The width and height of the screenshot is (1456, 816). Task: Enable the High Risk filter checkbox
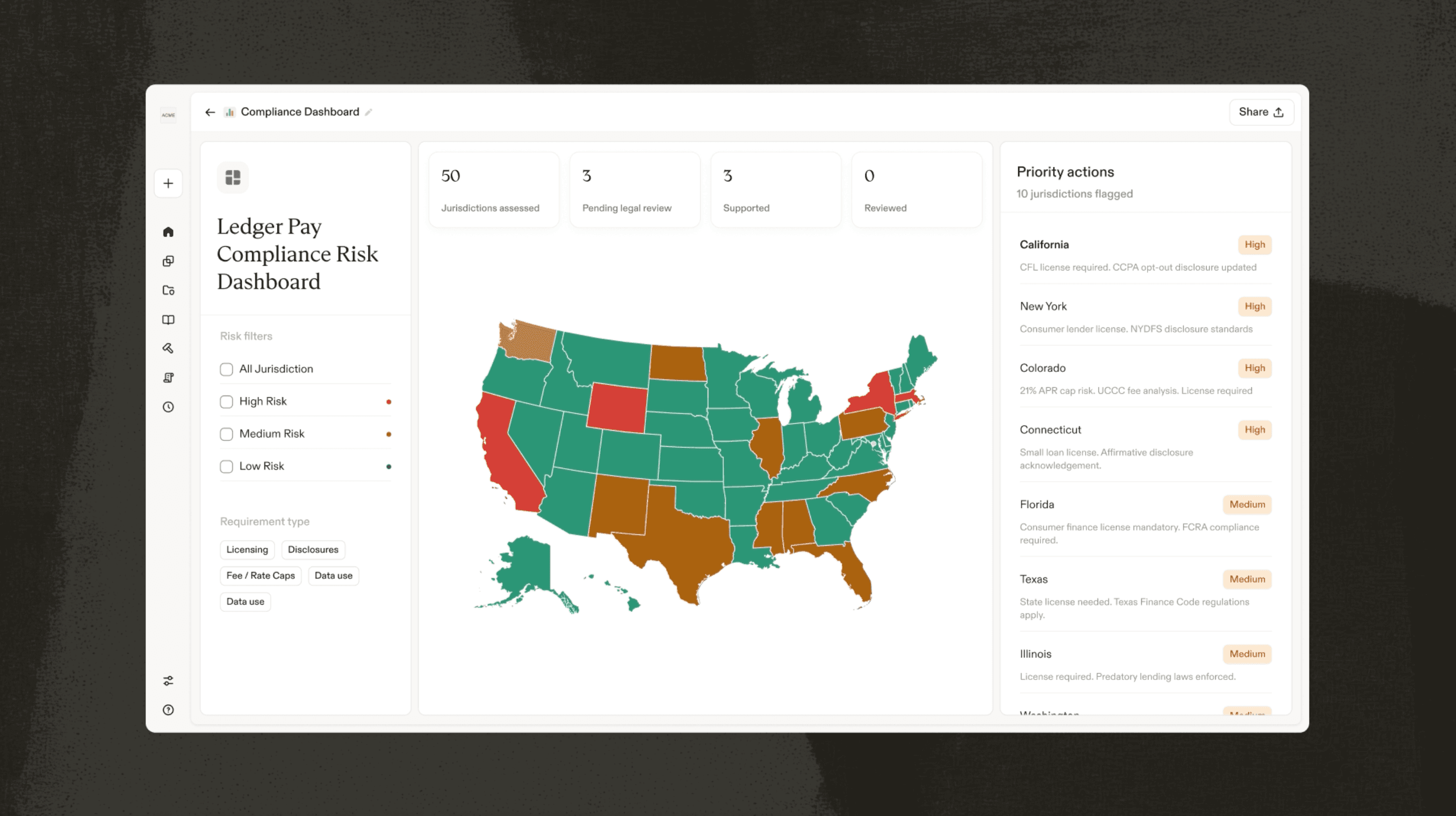[x=226, y=402]
